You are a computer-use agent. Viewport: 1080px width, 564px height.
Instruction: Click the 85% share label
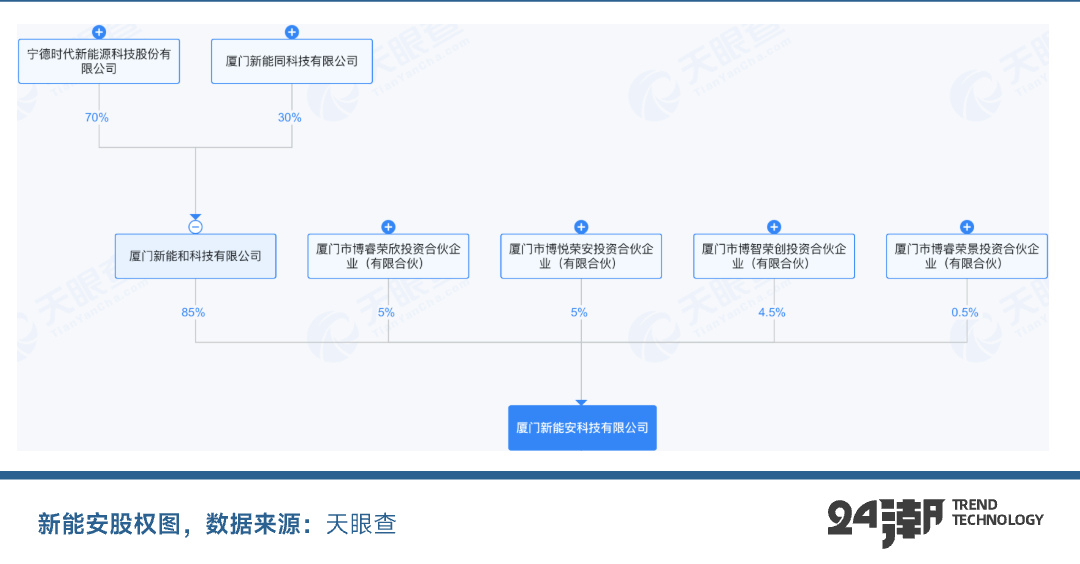[x=193, y=313]
